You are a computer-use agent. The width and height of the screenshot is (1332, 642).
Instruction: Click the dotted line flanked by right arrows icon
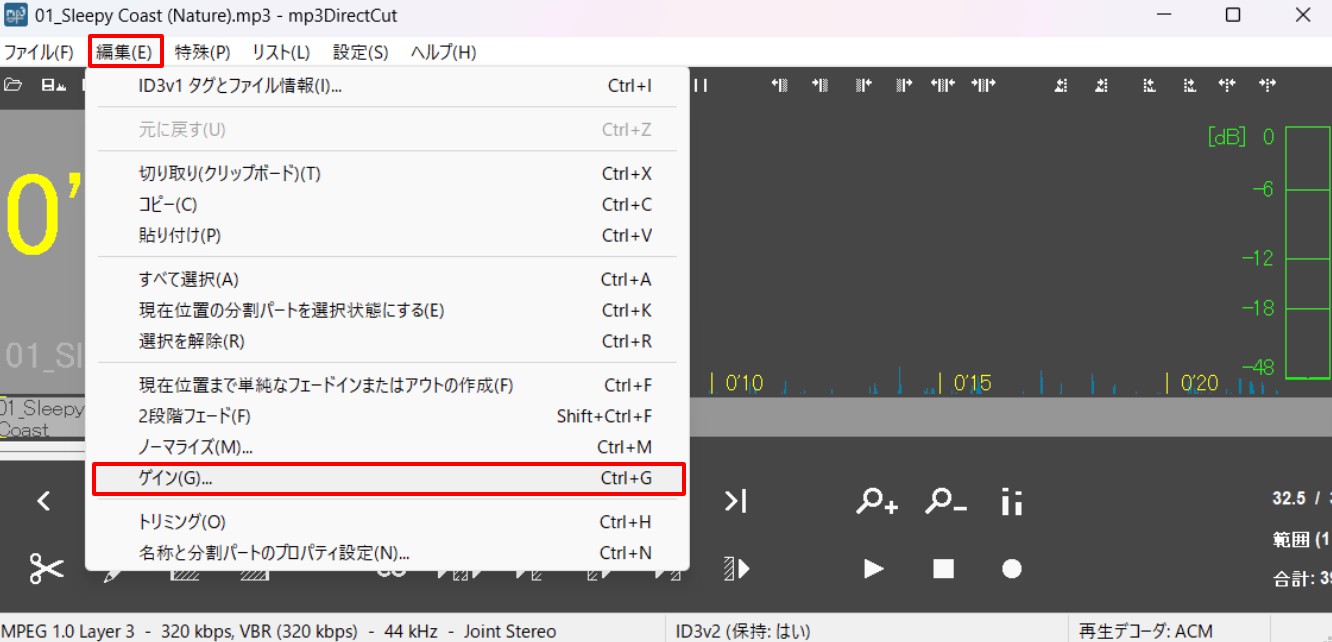pyautogui.click(x=1268, y=85)
